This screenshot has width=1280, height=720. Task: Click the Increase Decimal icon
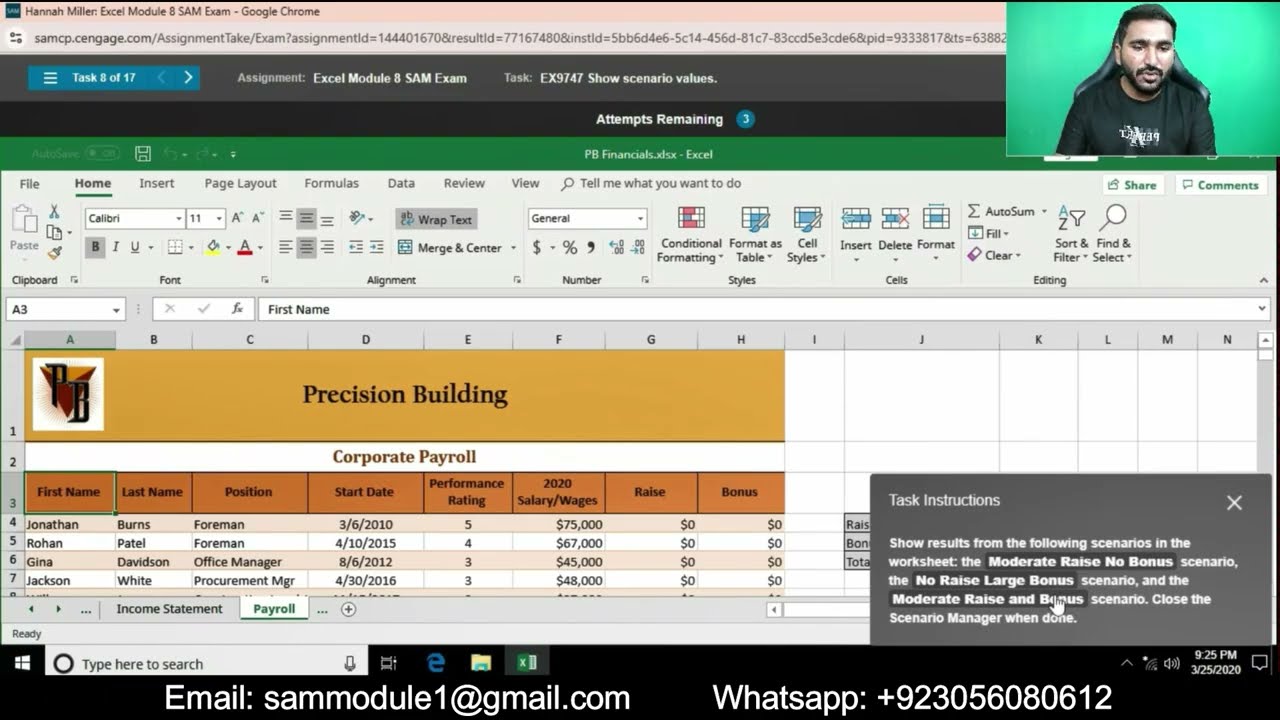click(616, 247)
